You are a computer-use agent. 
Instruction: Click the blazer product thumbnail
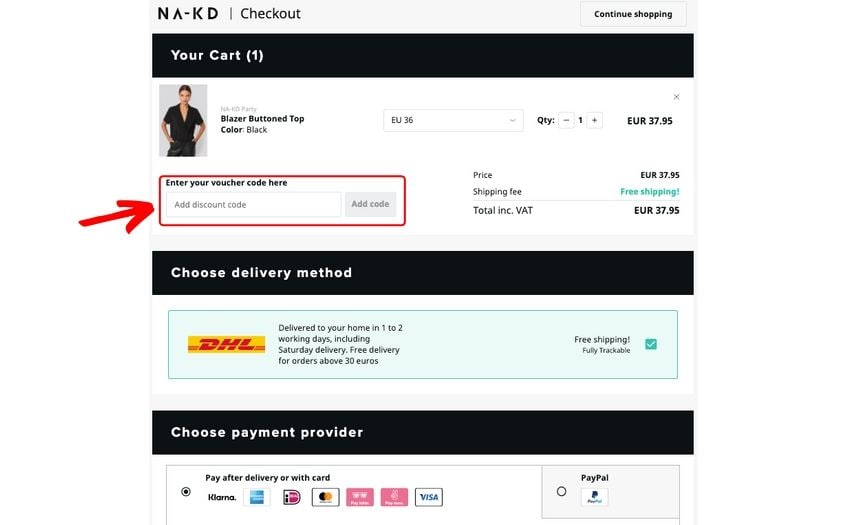point(183,120)
